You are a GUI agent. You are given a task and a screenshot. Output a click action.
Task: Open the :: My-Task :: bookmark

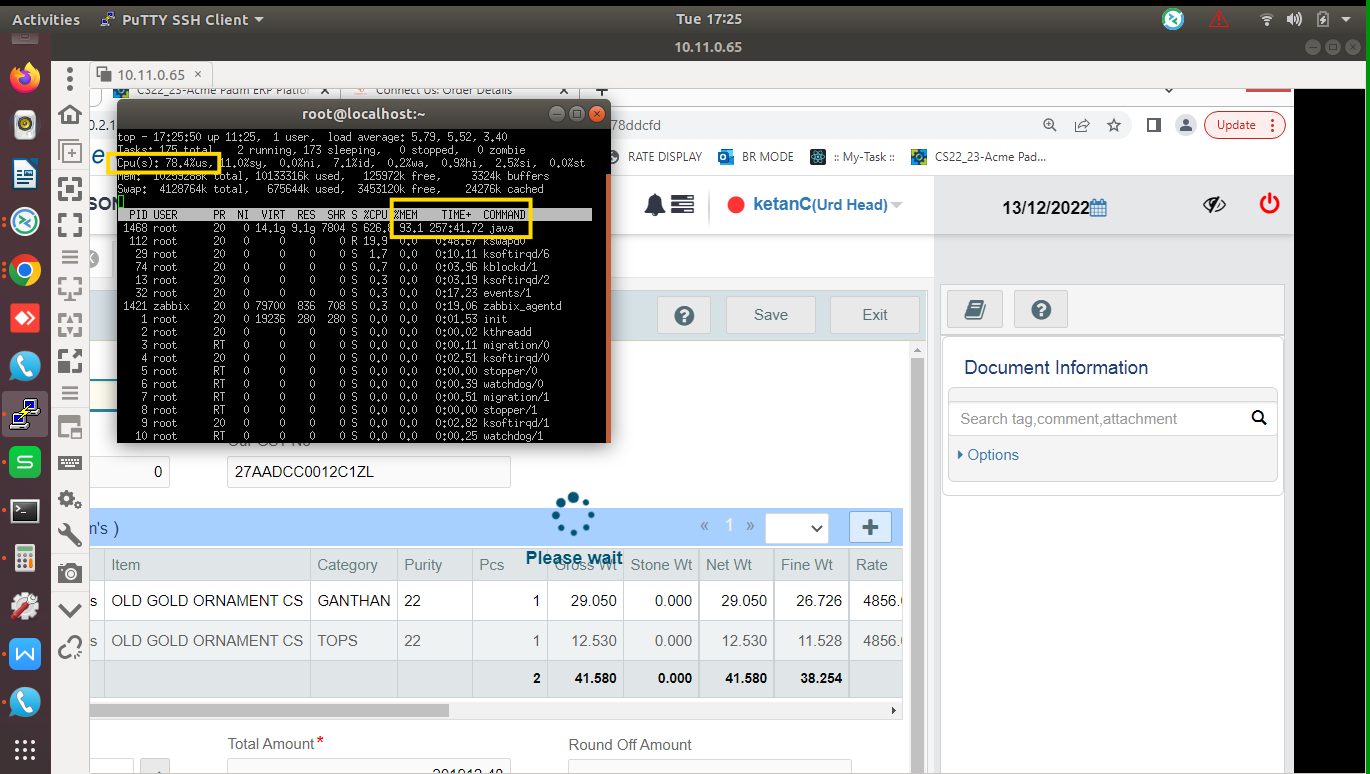pyautogui.click(x=851, y=156)
